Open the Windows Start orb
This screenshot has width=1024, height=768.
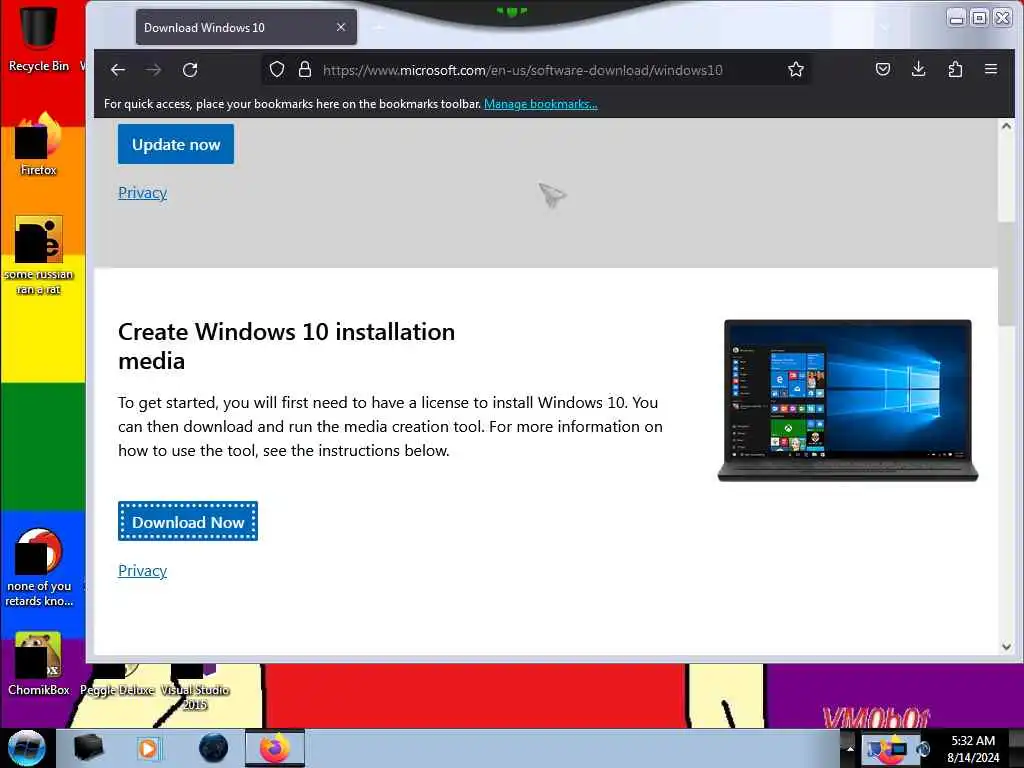tap(26, 748)
